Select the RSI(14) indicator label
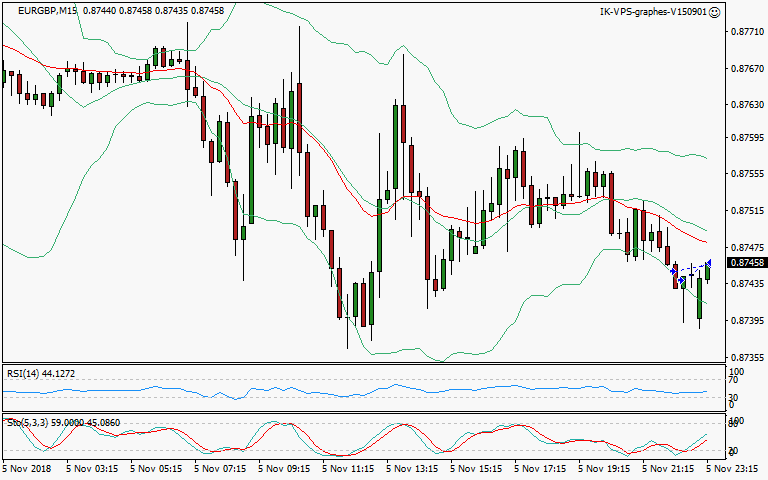Viewport: 768px width, 480px height. (41, 373)
